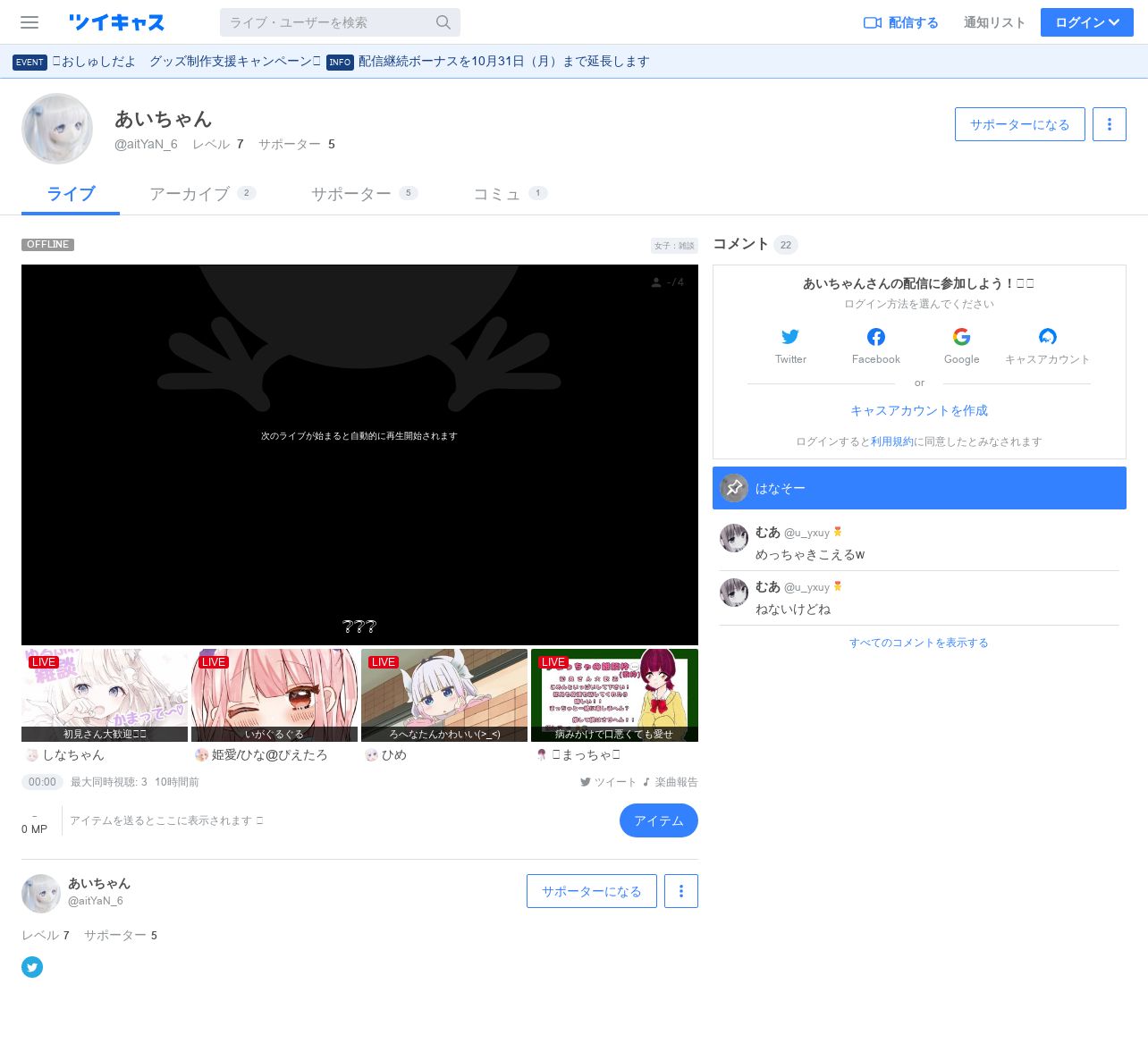Open the round Twitter profile icon
Image resolution: width=1148 pixels, height=1043 pixels.
[32, 967]
